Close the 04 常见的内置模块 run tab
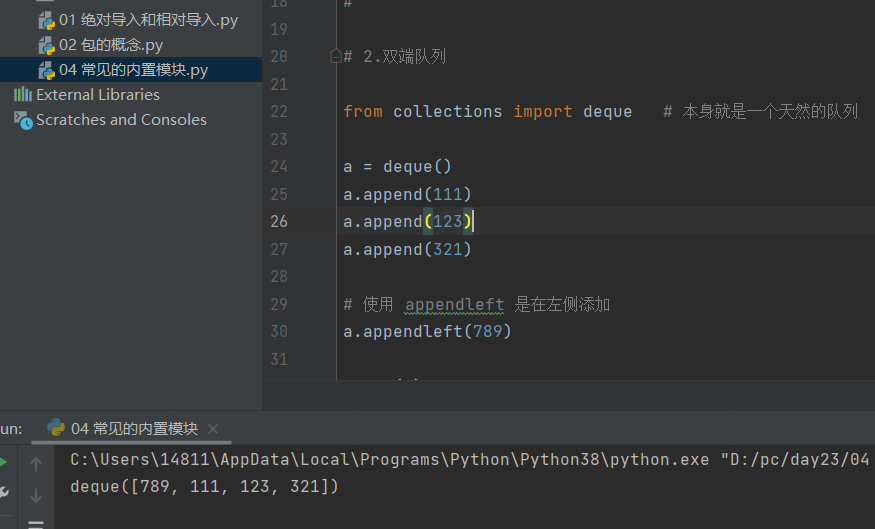Image resolution: width=875 pixels, height=529 pixels. pos(213,429)
